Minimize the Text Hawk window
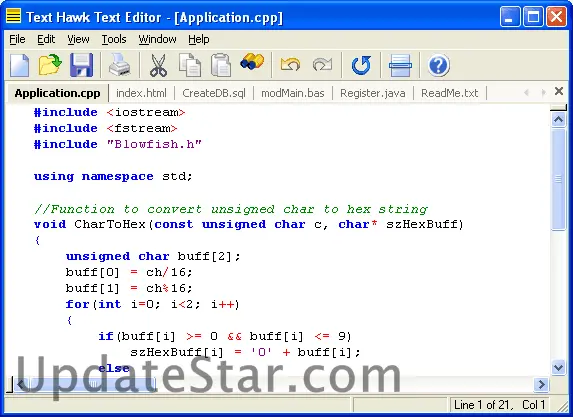573x417 pixels. click(510, 17)
